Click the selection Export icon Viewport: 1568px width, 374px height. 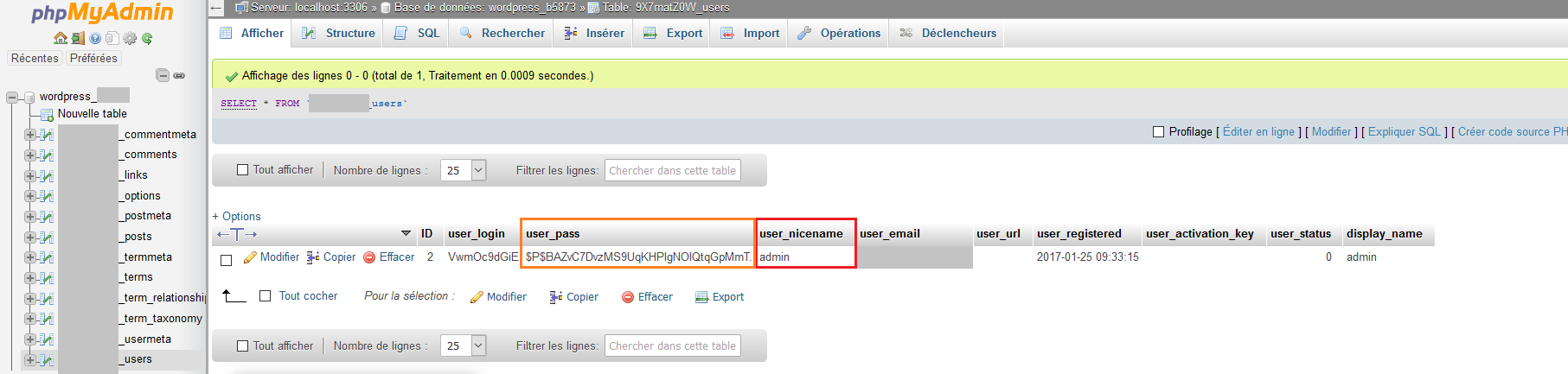coord(702,297)
